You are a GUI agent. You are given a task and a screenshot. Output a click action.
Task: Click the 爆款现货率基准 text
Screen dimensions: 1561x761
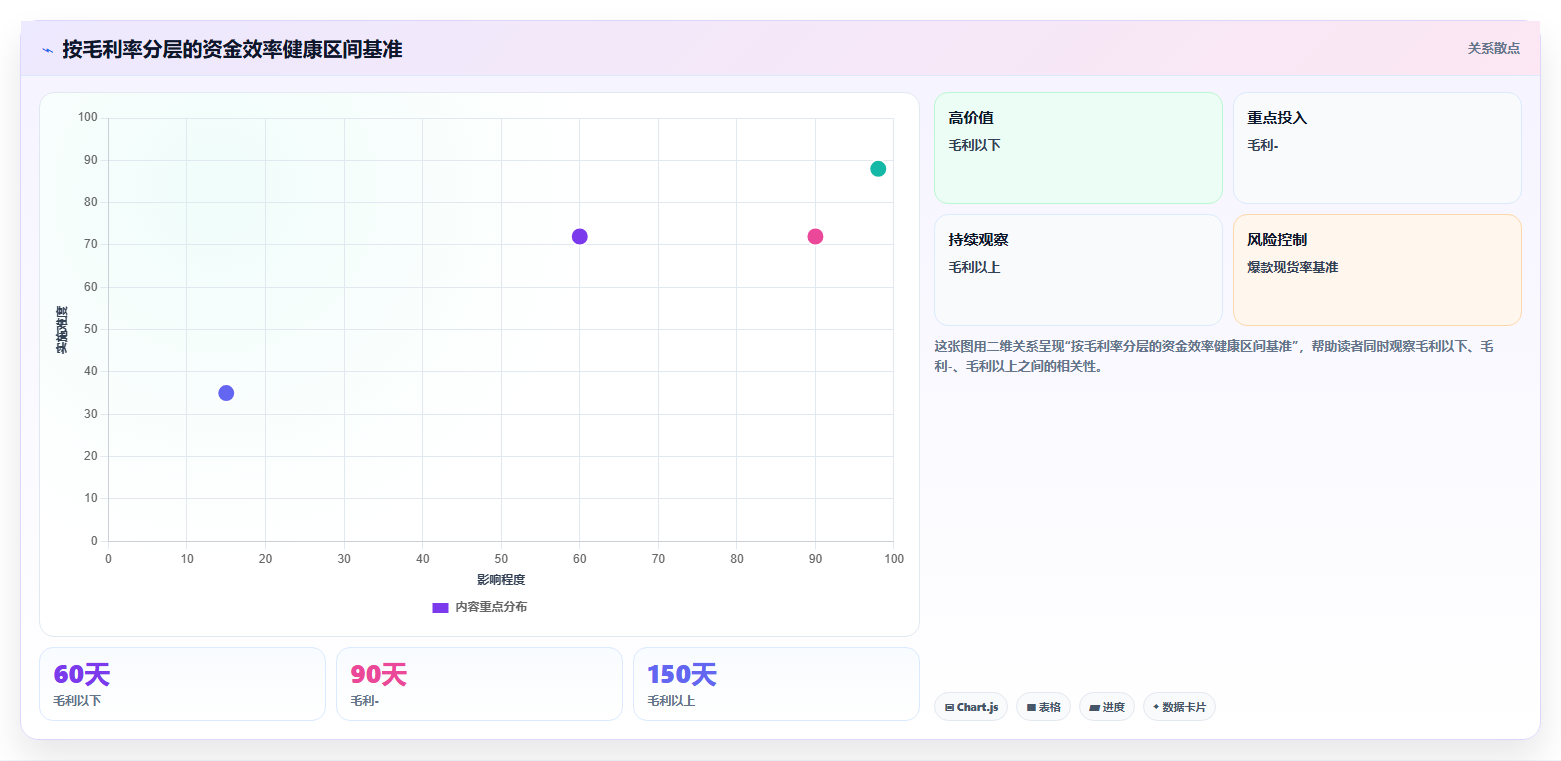pos(1292,267)
